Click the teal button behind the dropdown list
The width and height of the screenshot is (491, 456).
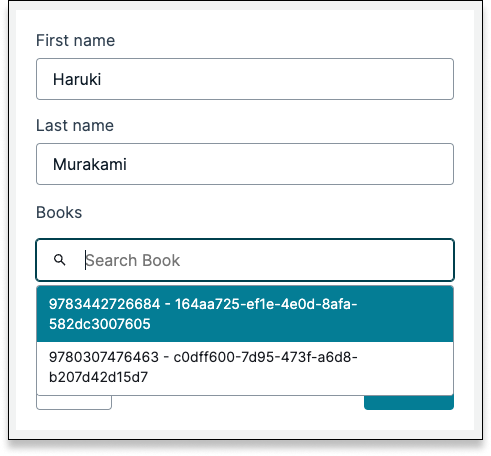click(409, 402)
